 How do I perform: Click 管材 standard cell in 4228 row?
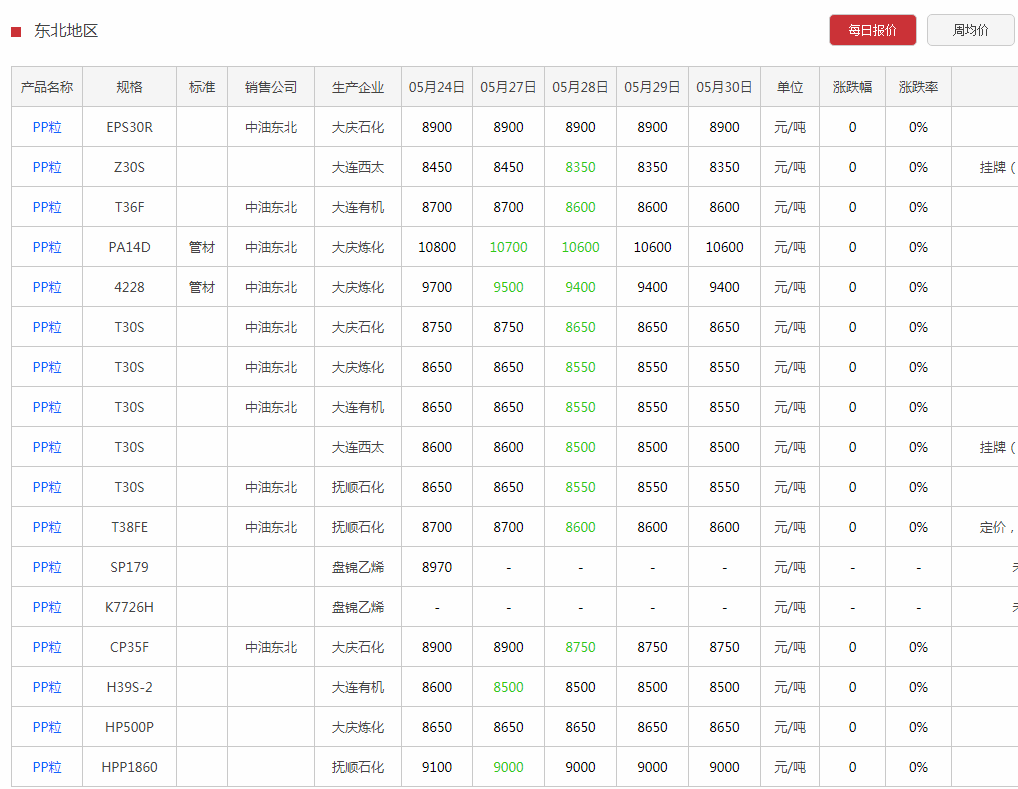pyautogui.click(x=202, y=287)
